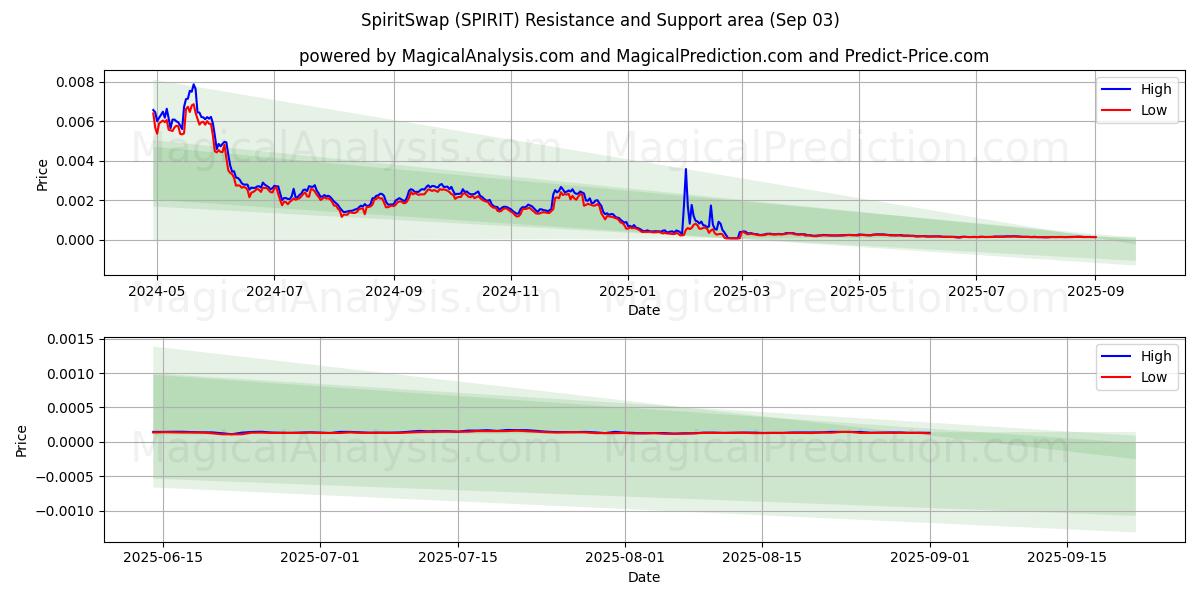The width and height of the screenshot is (1200, 600).
Task: Select the −0.0005 price tick label
Action: (67, 477)
